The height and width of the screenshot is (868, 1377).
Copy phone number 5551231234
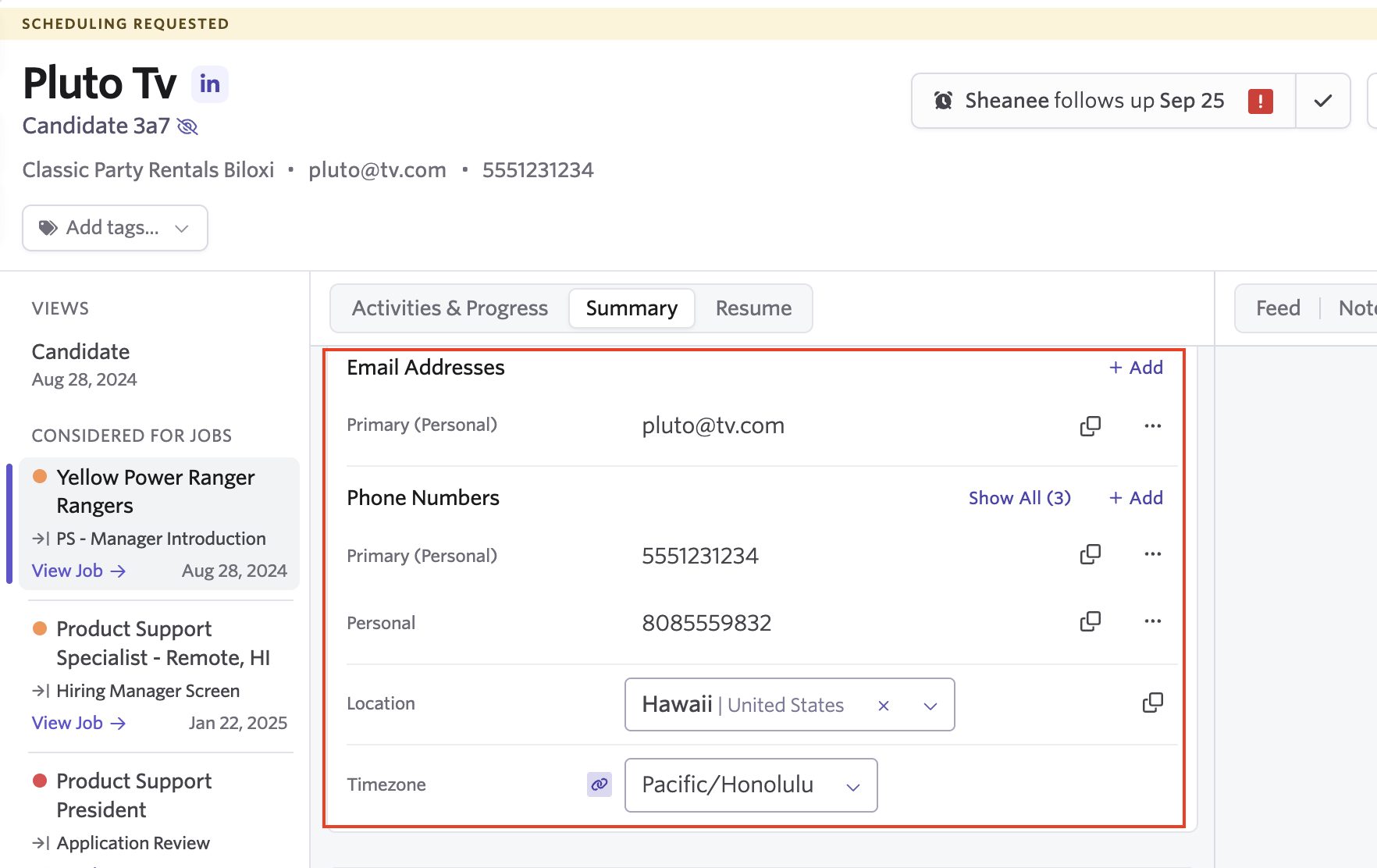coord(1091,554)
